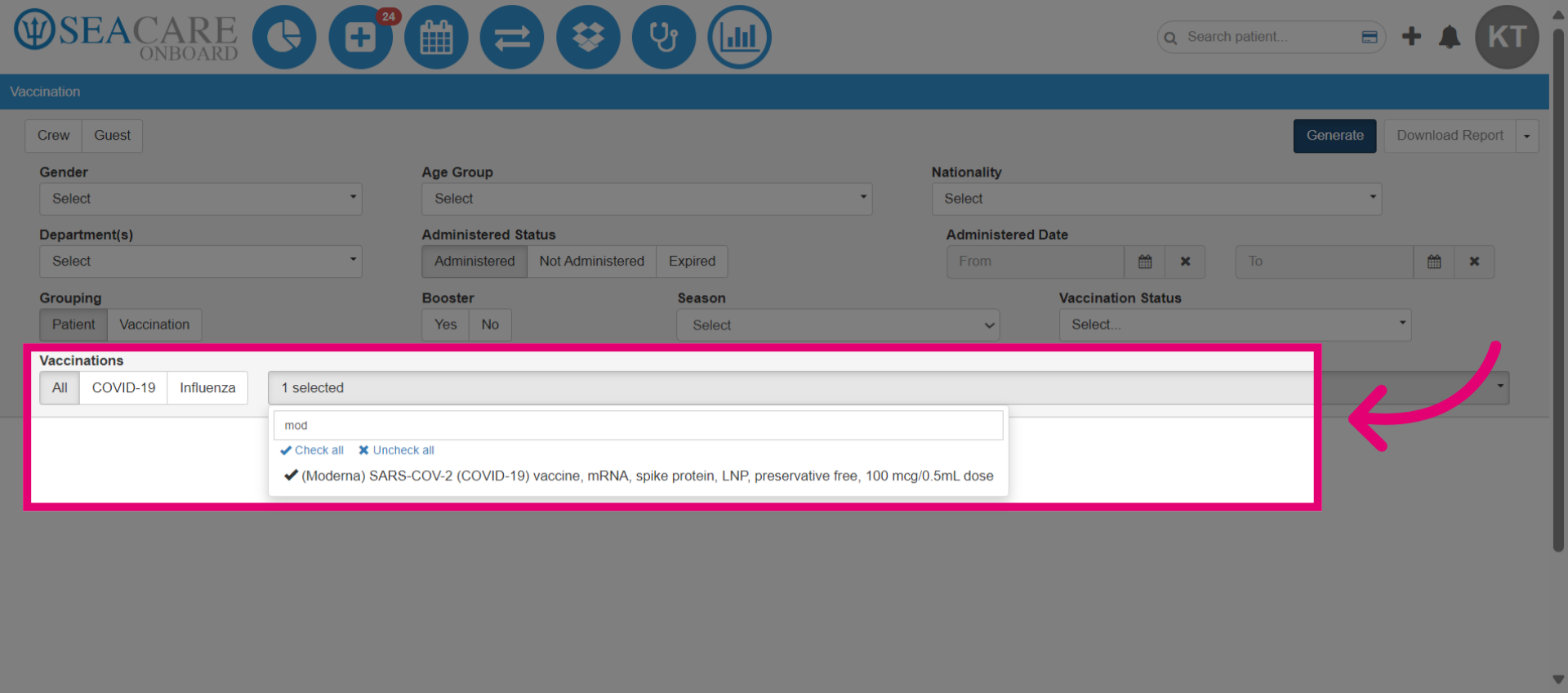
Task: Select Expired status
Action: [692, 262]
